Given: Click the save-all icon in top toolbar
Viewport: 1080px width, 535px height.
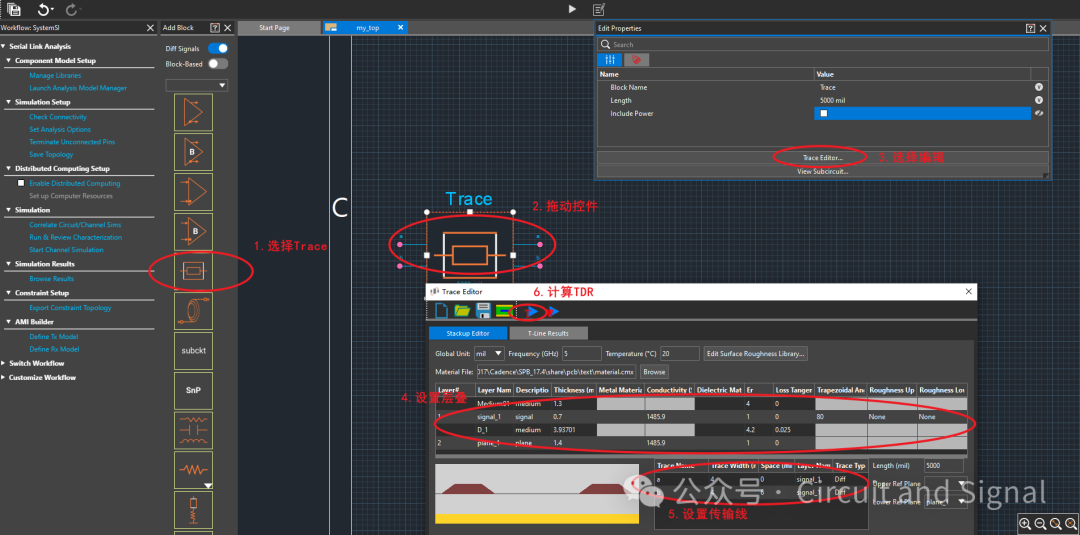Looking at the screenshot, I should point(14,10).
